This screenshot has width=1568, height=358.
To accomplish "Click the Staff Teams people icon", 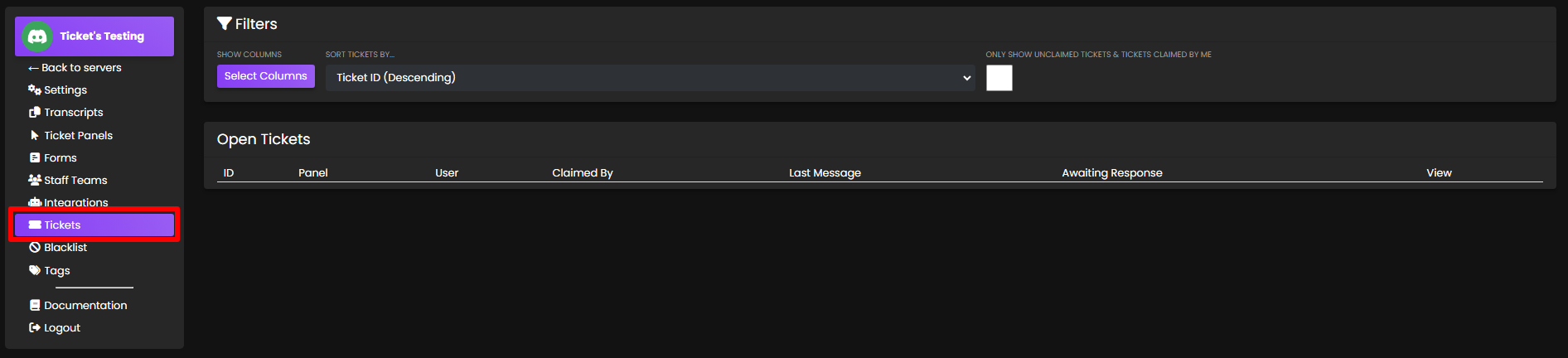I will [35, 180].
